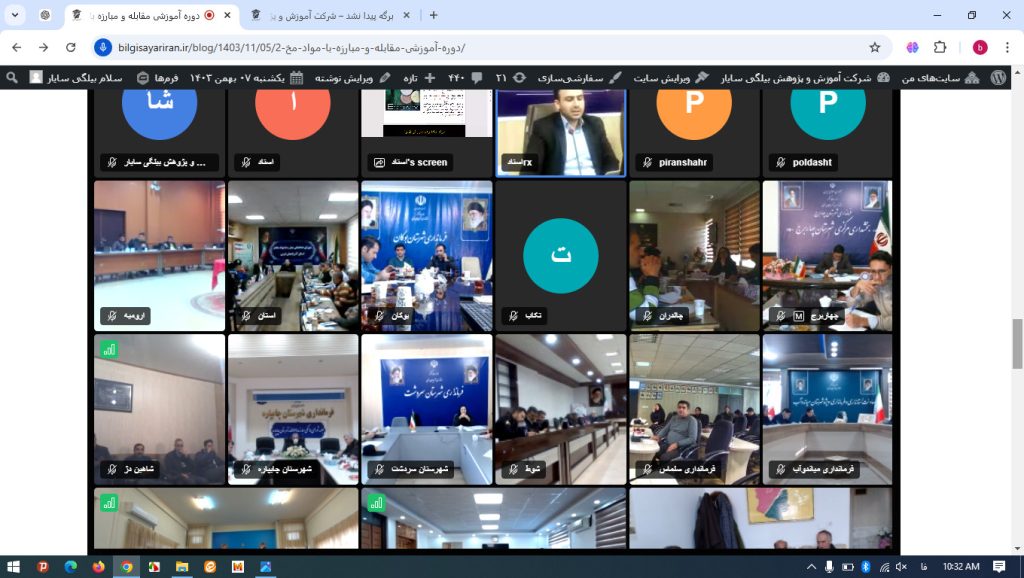Image resolution: width=1024 pixels, height=578 pixels.
Task: Bookmark this page with the star icon
Action: [x=875, y=47]
